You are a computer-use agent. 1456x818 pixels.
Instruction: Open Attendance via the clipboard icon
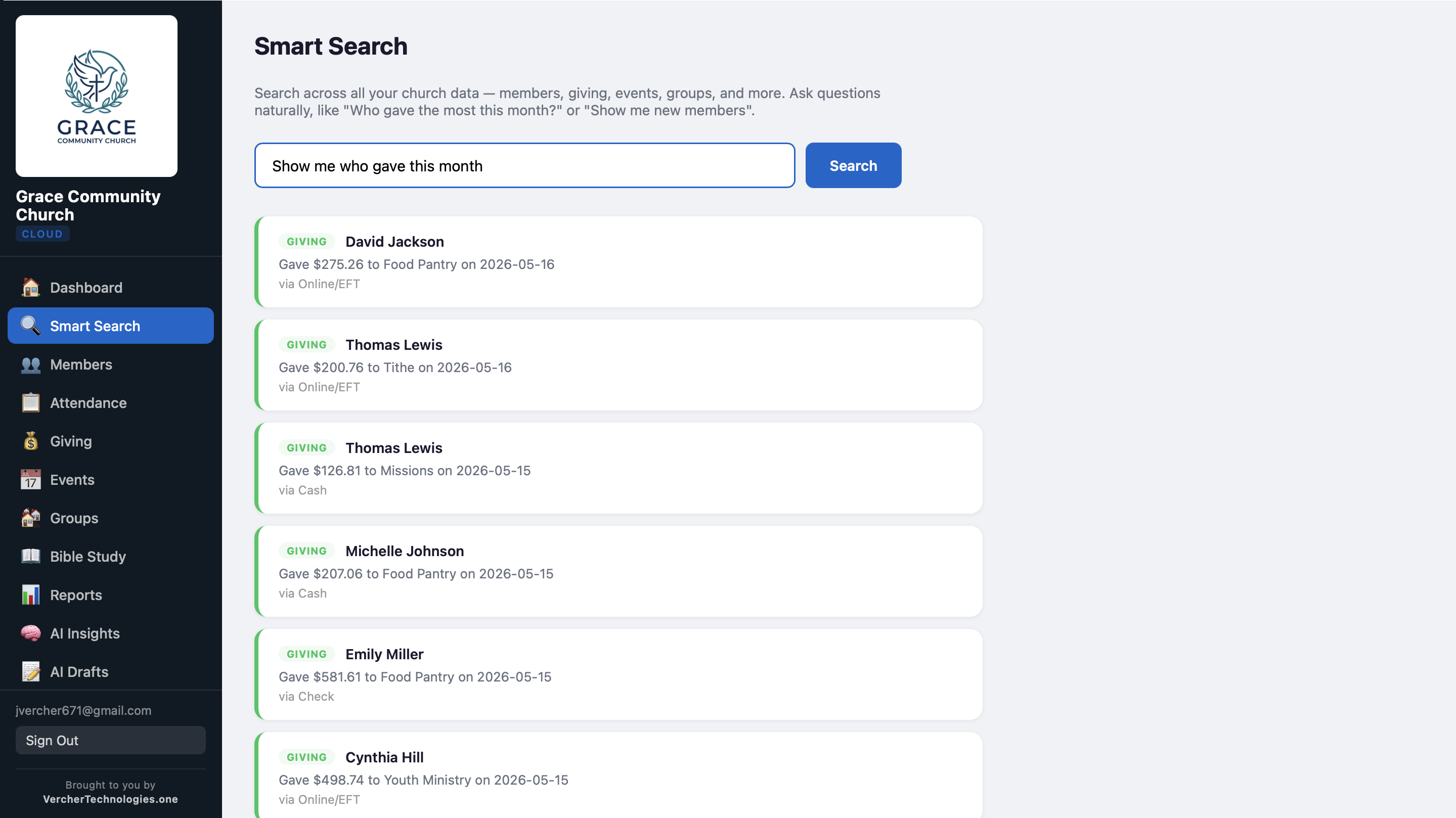coord(30,403)
